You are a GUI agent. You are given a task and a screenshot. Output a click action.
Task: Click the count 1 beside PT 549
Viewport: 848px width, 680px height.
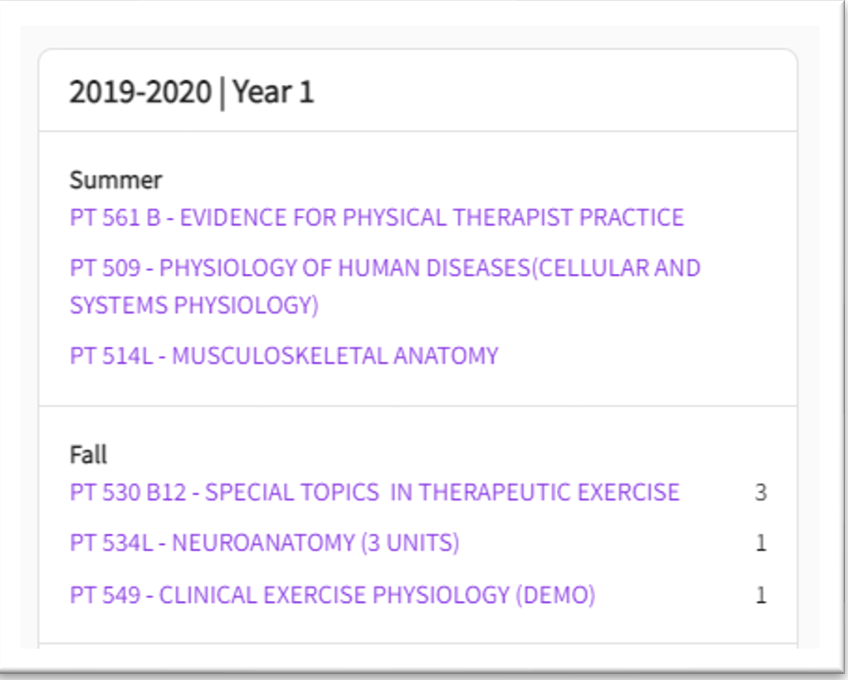[x=761, y=595]
